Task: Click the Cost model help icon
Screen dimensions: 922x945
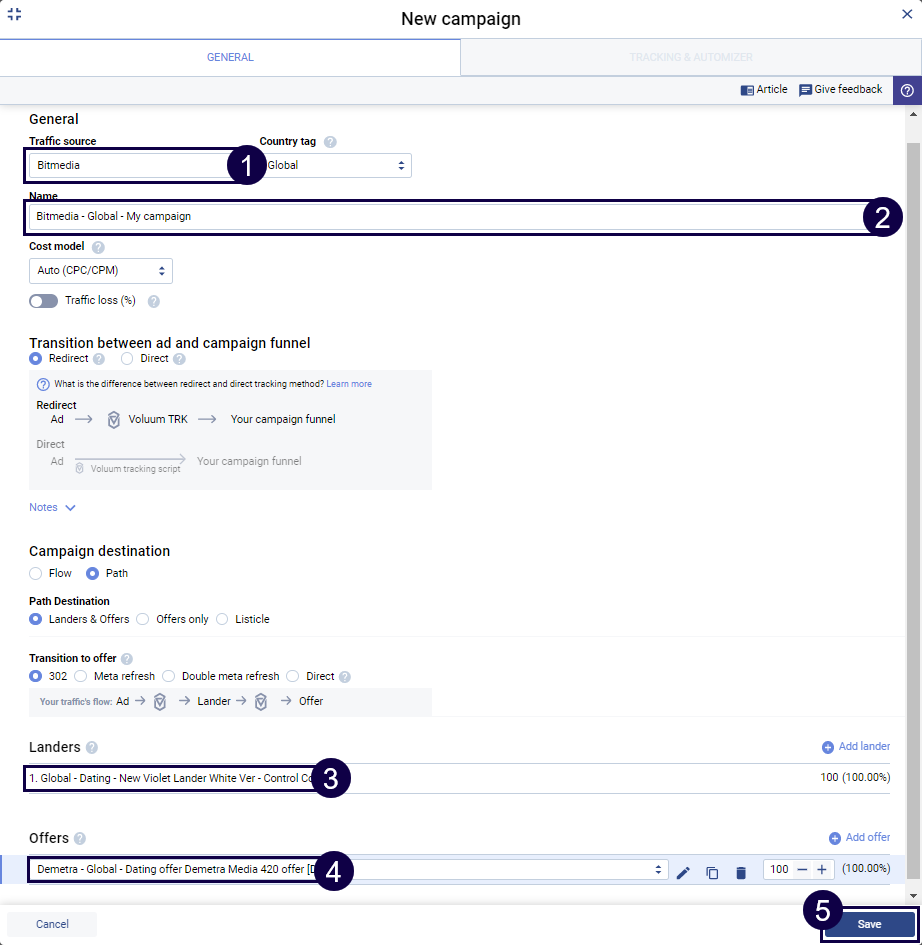Action: click(x=98, y=247)
